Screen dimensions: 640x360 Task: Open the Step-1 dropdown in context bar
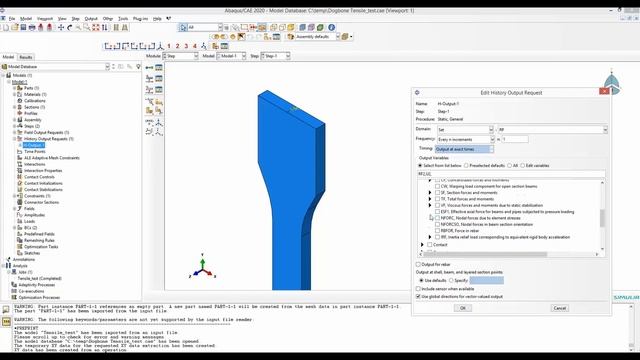(276, 56)
